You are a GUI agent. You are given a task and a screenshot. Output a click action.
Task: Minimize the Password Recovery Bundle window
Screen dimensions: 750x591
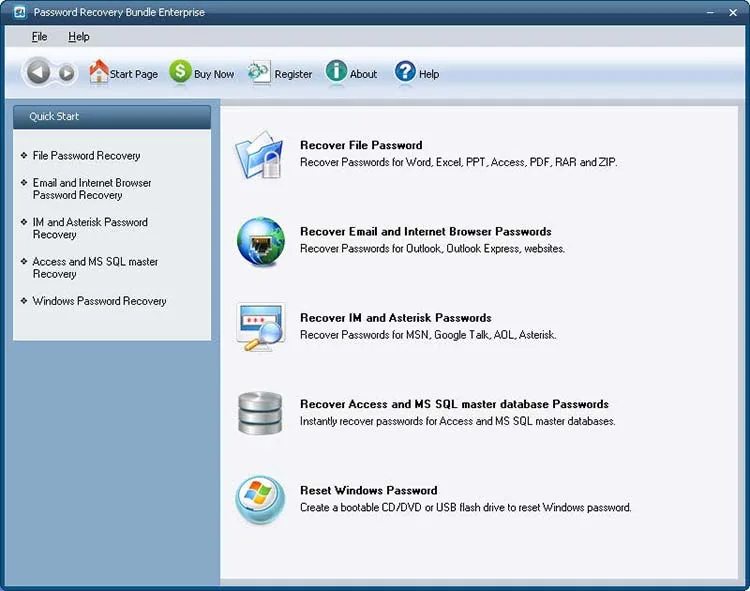pos(710,12)
